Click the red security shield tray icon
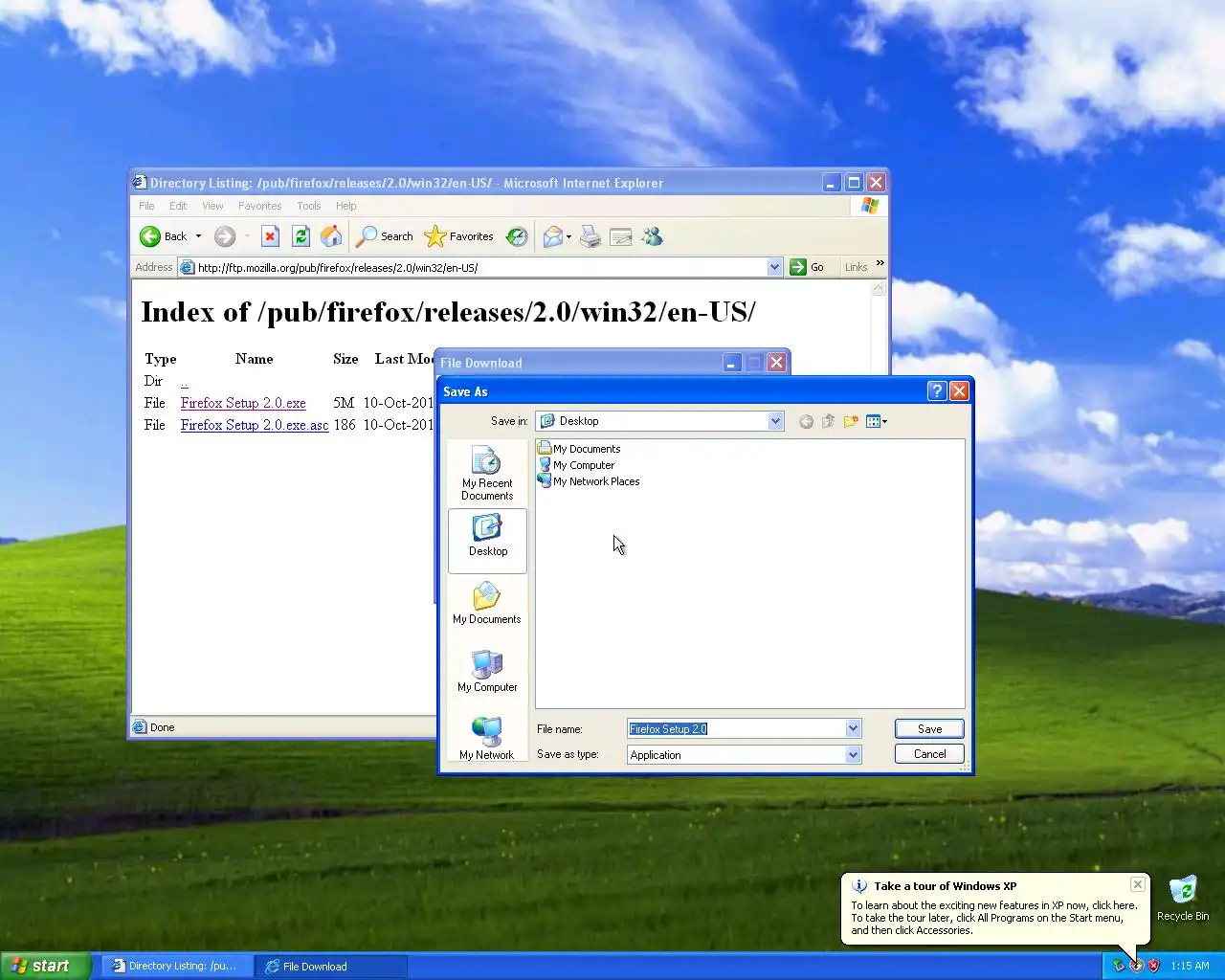Screen dimensions: 1225x980 coord(1153,966)
